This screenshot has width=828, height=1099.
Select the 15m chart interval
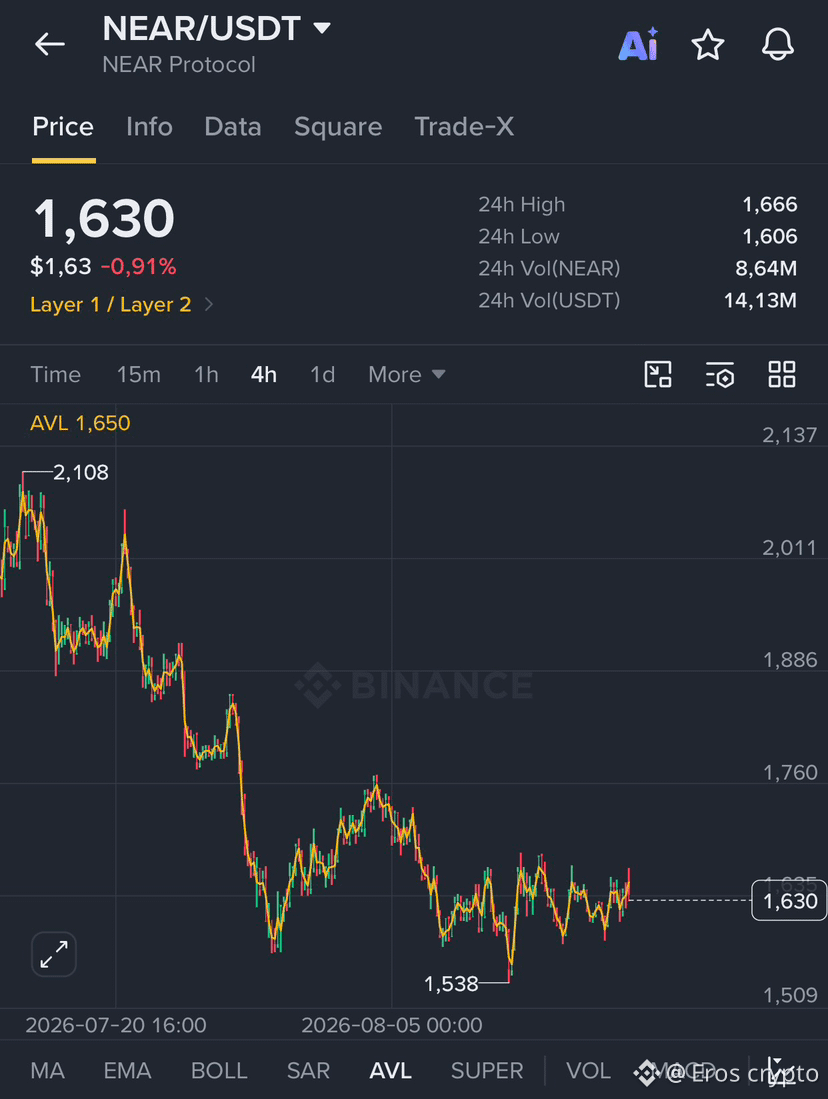139,375
